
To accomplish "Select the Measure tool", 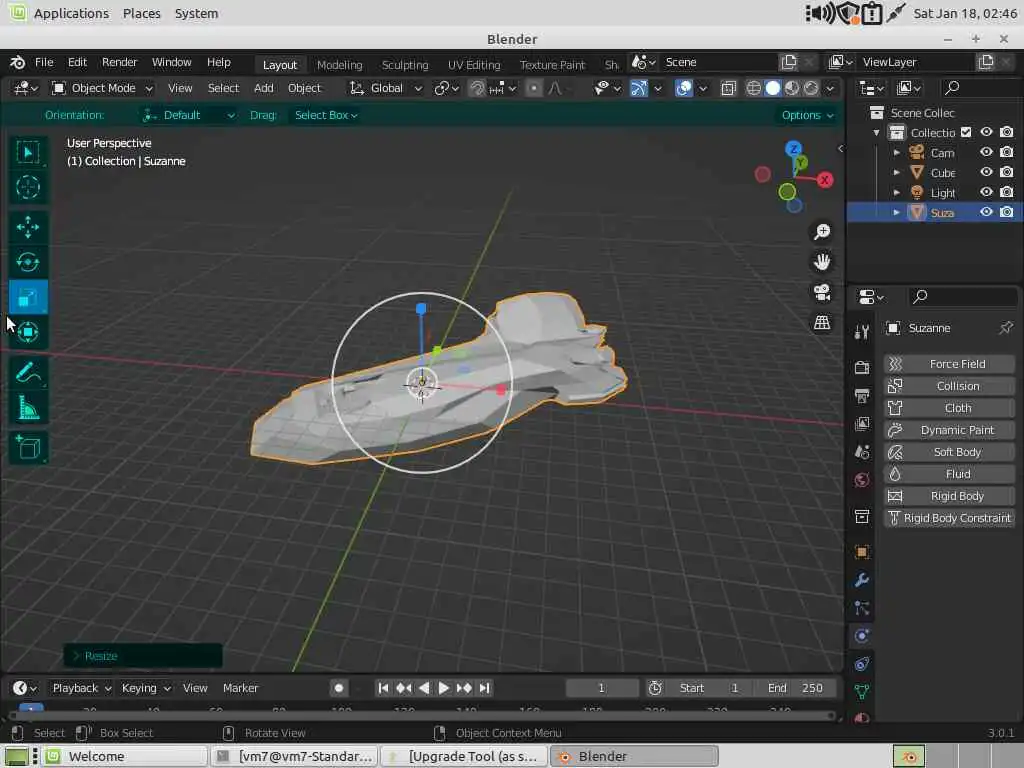I will tap(27, 408).
